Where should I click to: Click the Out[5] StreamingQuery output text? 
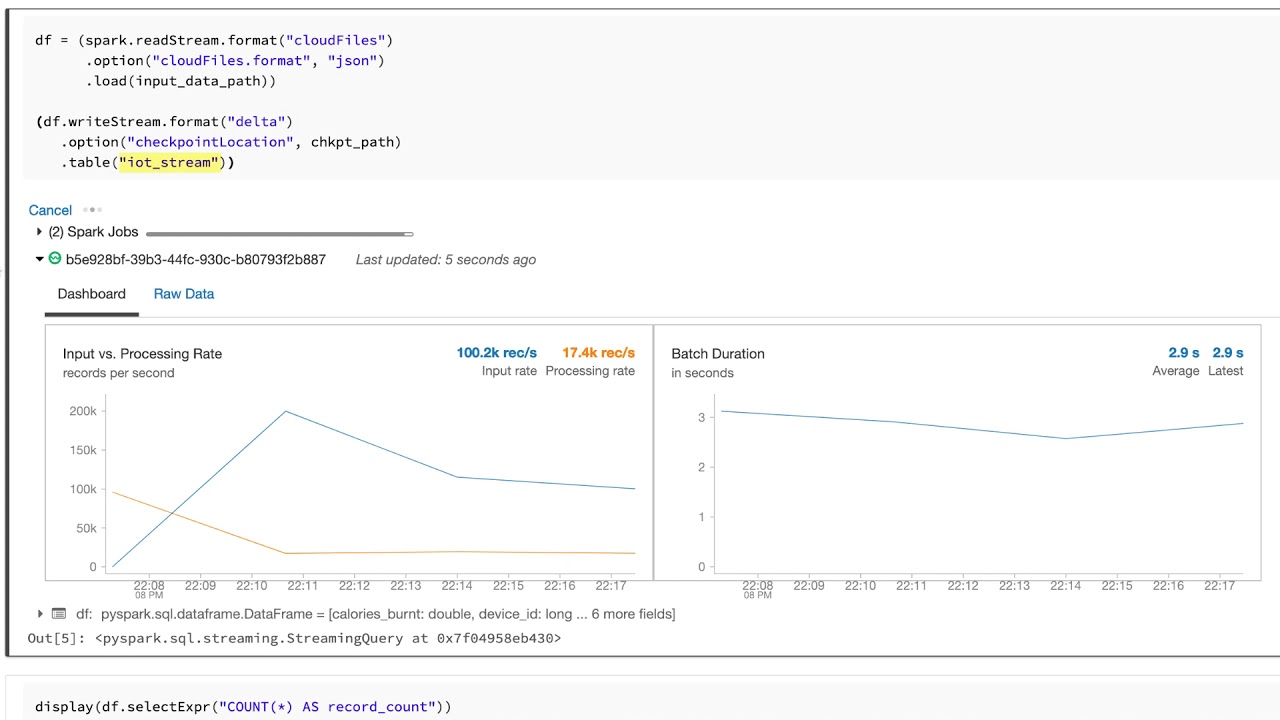click(x=294, y=637)
